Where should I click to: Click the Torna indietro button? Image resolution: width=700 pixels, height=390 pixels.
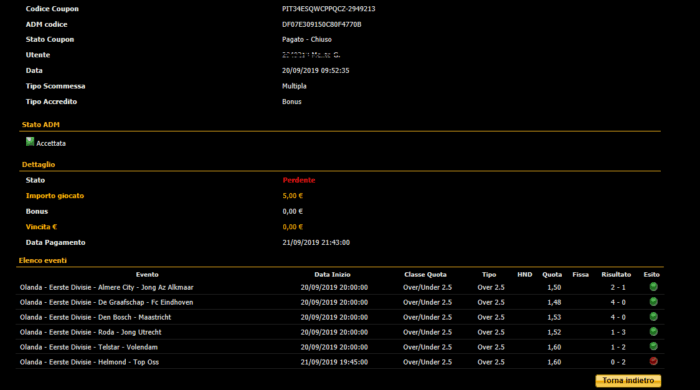tap(628, 381)
